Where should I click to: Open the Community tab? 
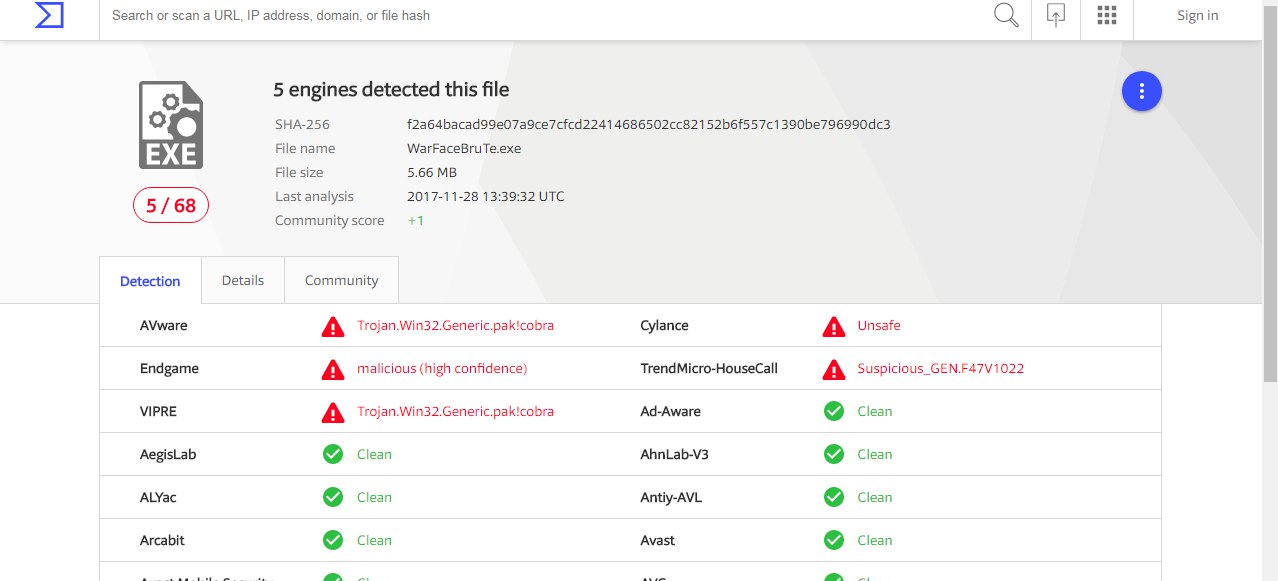(341, 280)
